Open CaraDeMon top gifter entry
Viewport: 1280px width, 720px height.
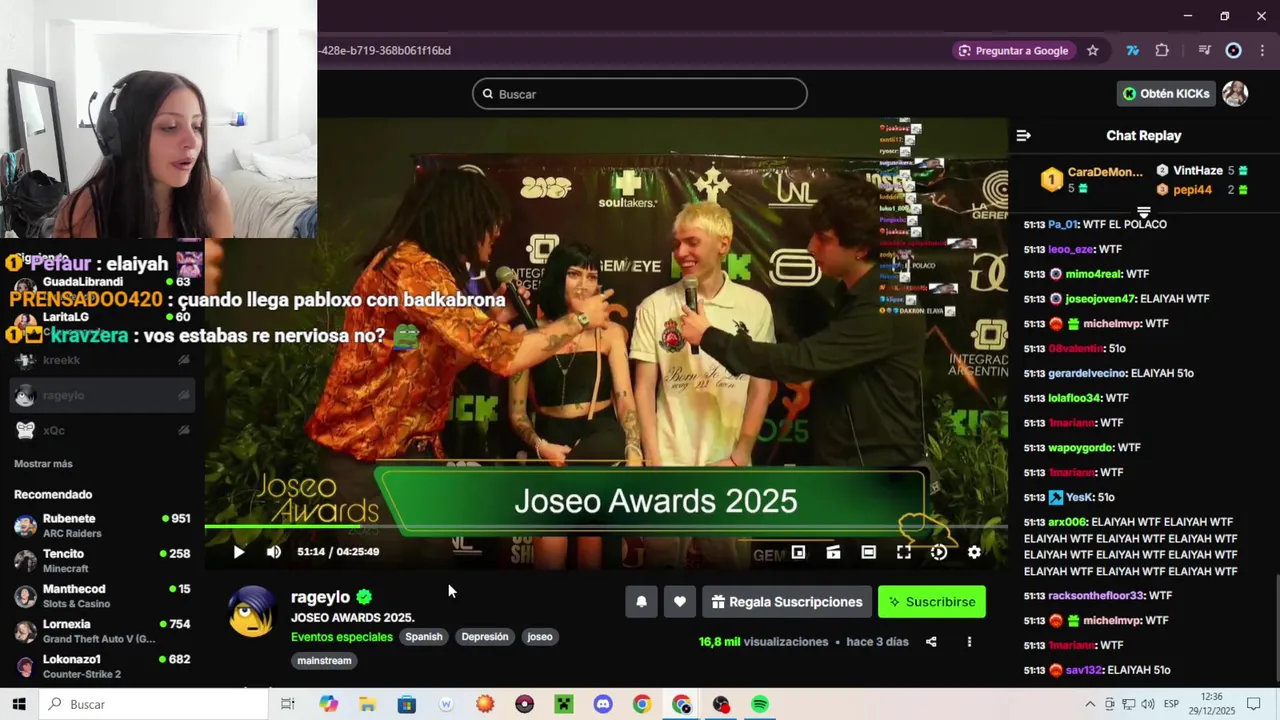(1092, 179)
